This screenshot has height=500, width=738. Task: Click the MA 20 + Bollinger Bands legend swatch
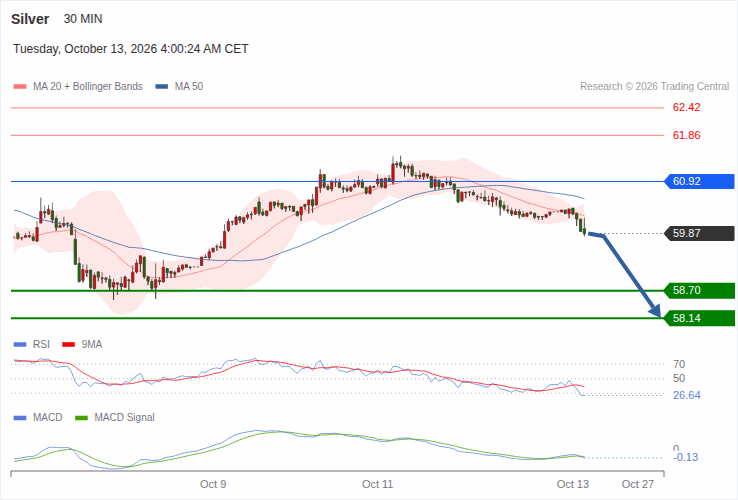click(20, 87)
